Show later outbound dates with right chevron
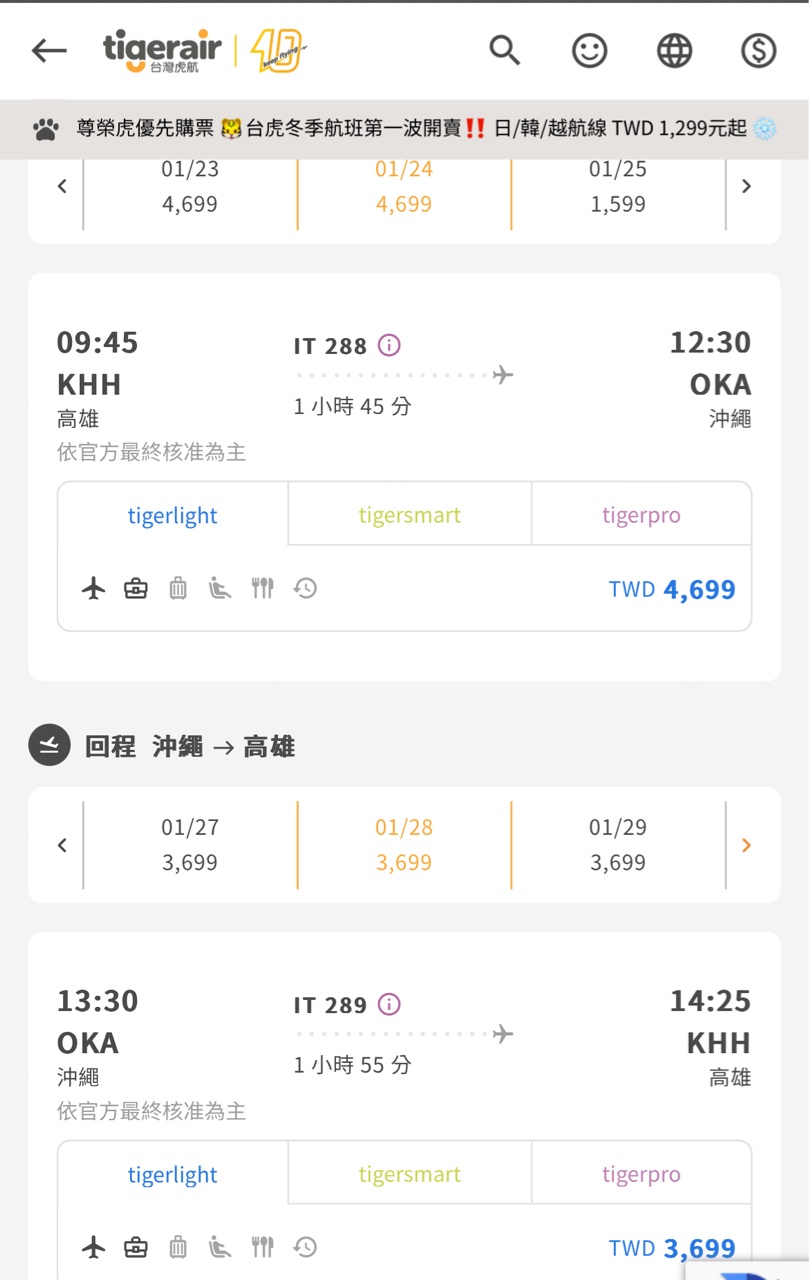This screenshot has height=1280, width=809. [x=746, y=186]
